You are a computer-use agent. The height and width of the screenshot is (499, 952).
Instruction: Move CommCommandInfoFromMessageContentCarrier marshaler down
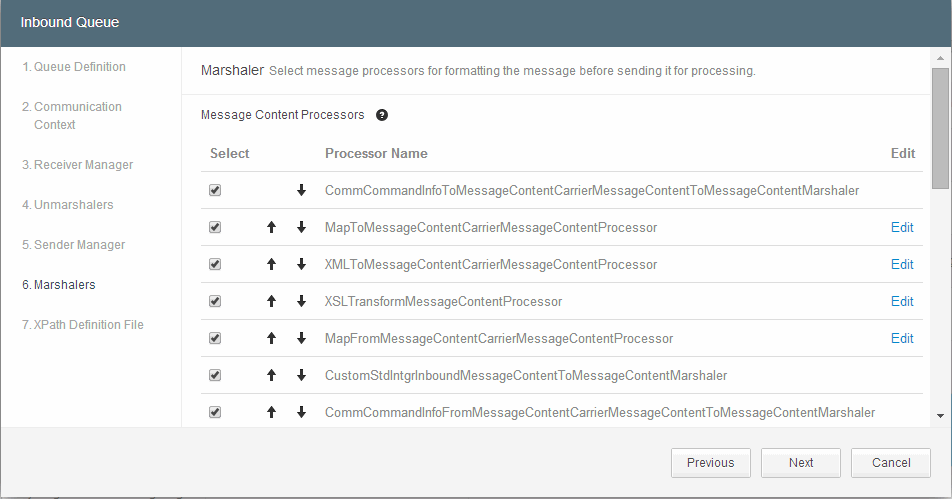[x=301, y=412]
